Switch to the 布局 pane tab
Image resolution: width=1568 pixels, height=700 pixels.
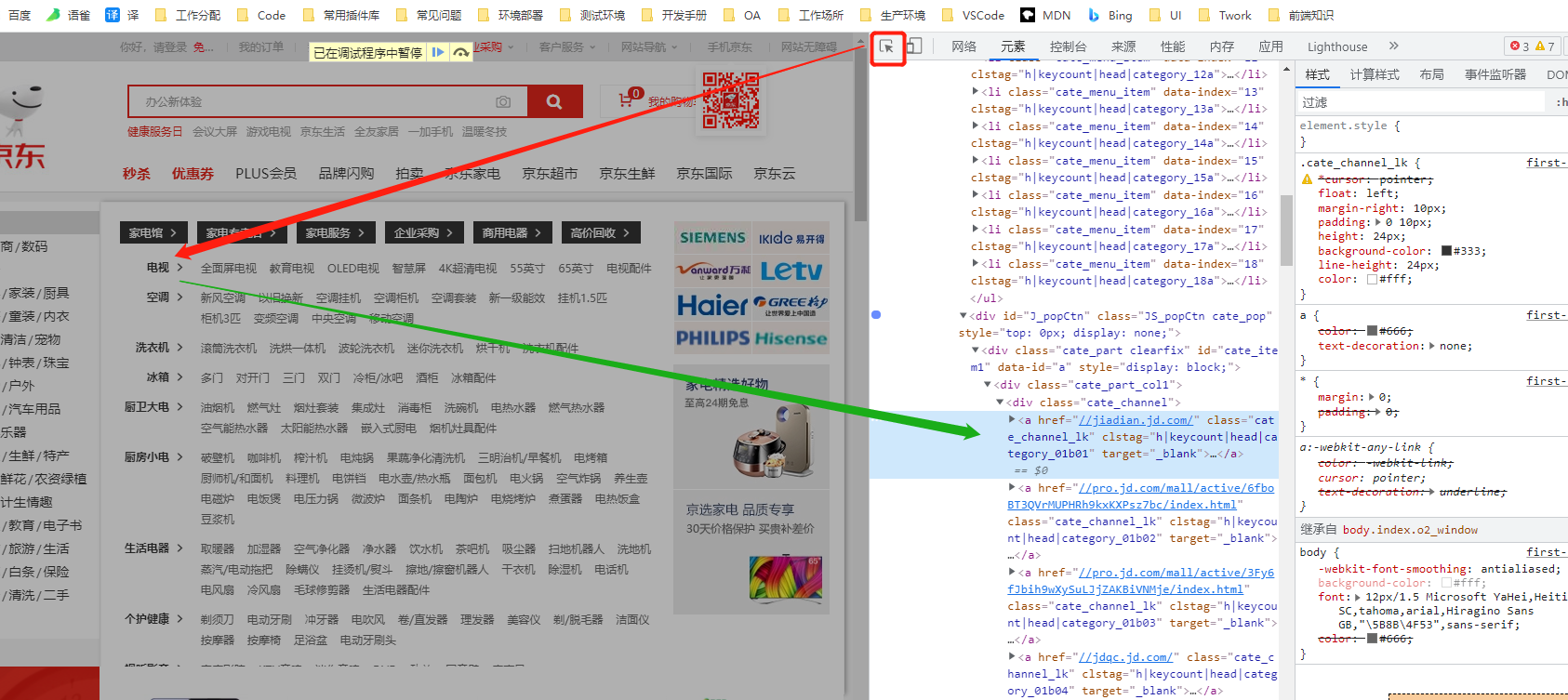1432,74
